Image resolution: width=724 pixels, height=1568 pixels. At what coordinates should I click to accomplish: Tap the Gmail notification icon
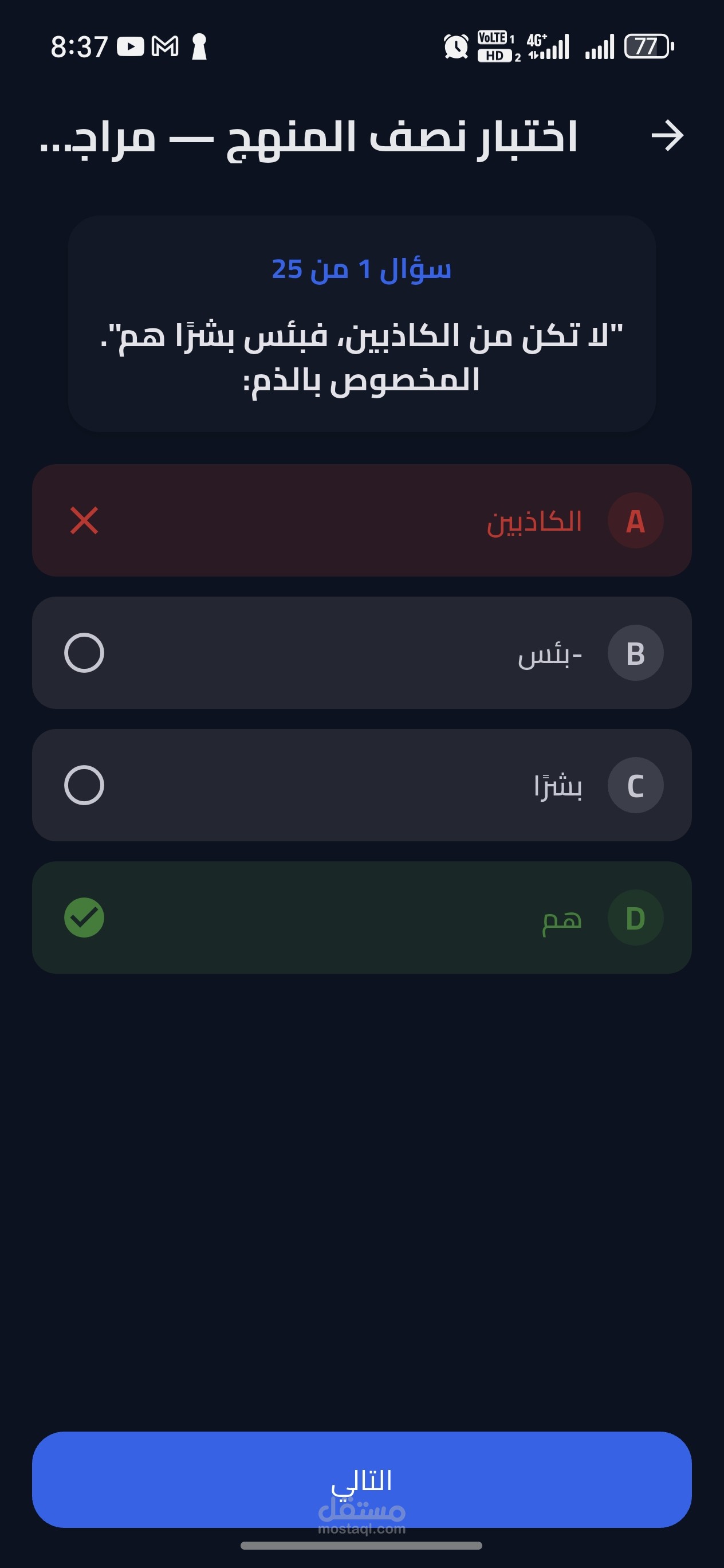point(165,47)
